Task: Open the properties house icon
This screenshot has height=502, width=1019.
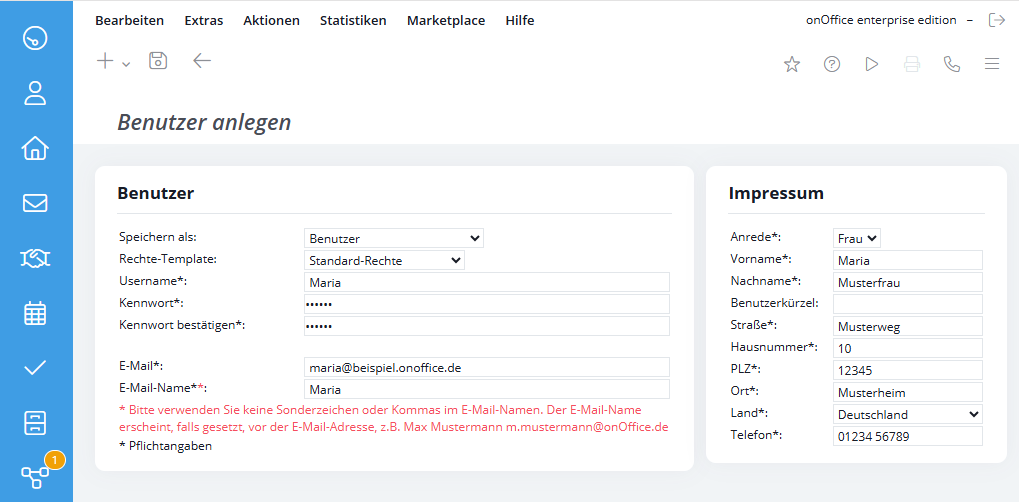Action: [x=35, y=148]
